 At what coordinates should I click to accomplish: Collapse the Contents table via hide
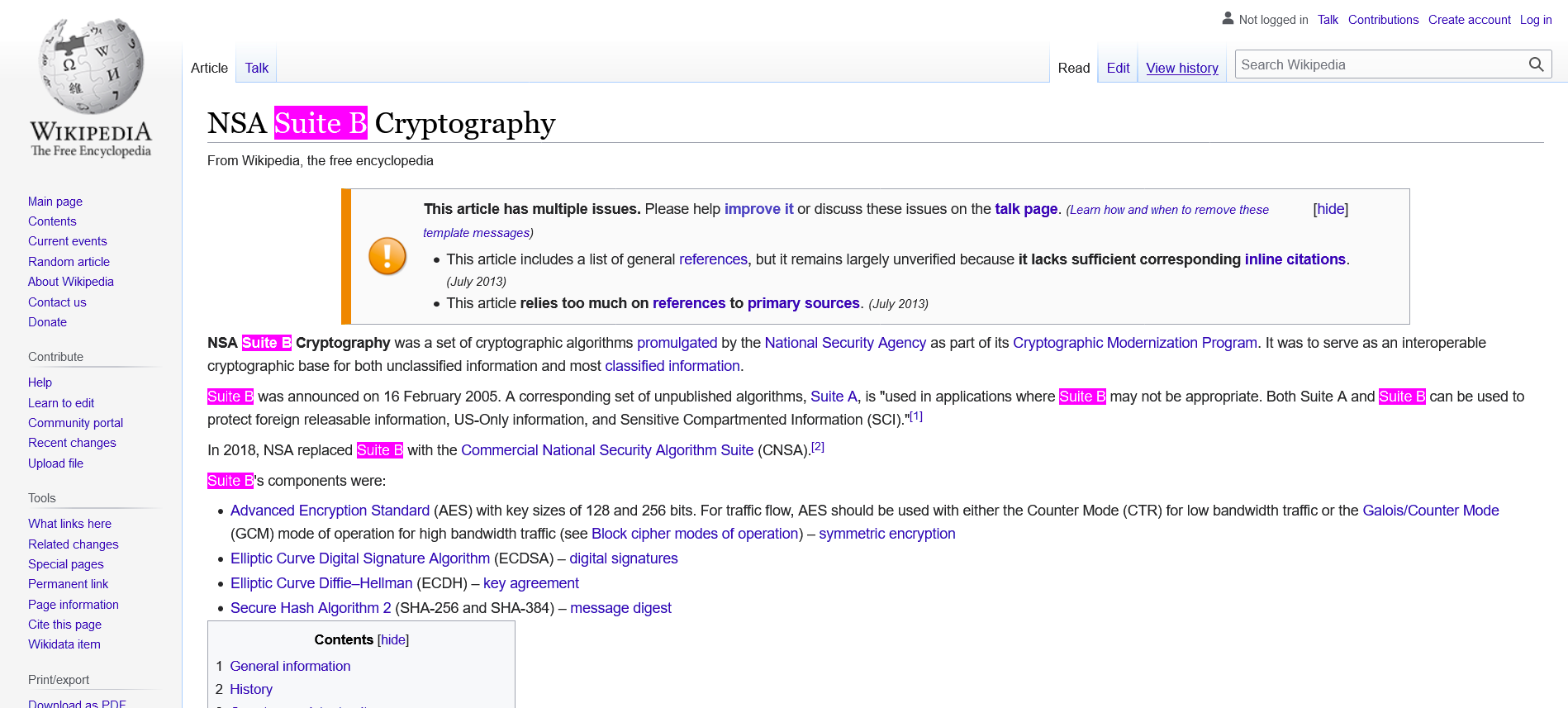coord(393,639)
